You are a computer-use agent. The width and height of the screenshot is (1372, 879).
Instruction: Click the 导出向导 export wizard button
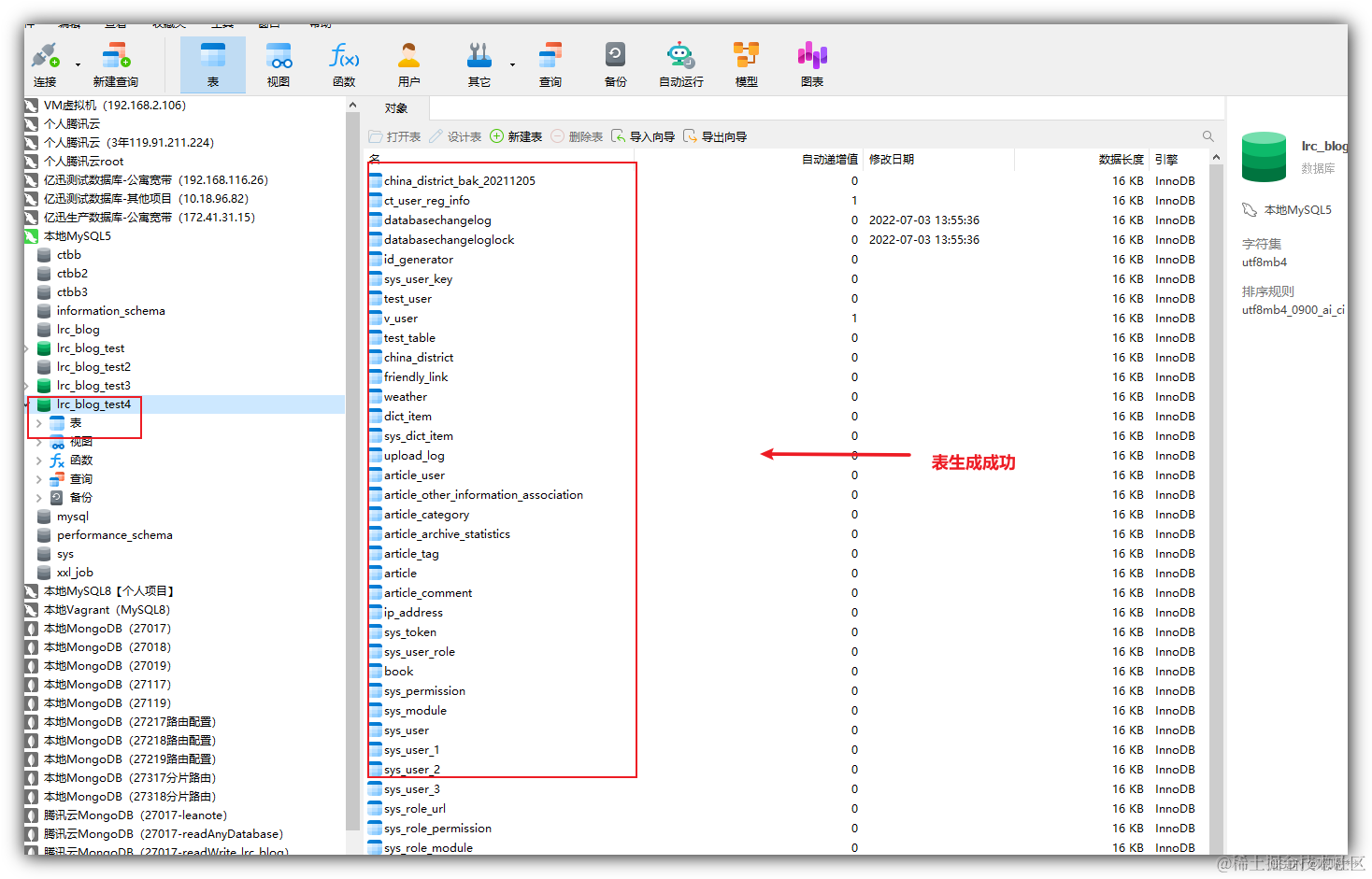(715, 136)
